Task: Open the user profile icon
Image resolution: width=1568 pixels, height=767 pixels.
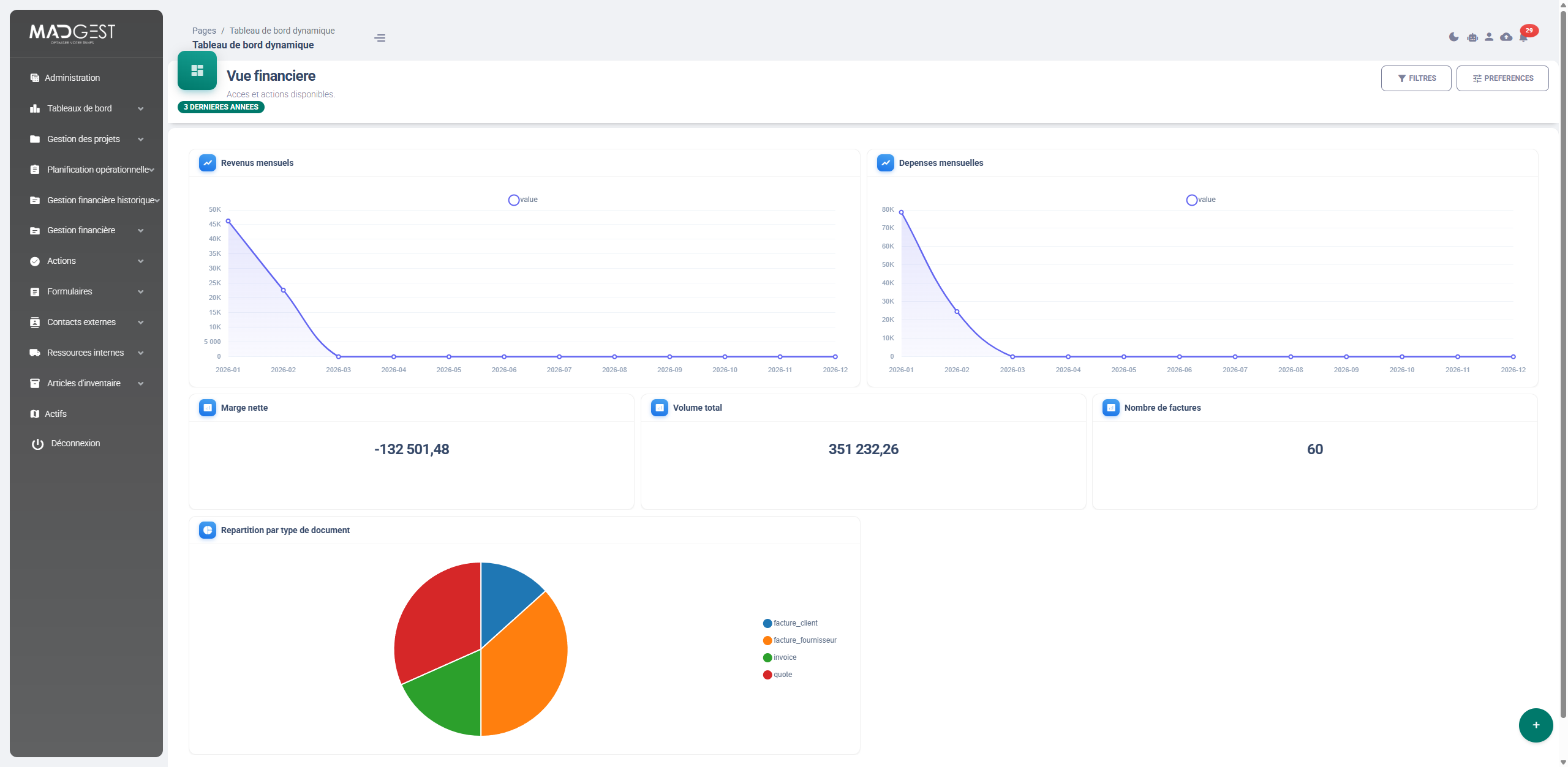Action: click(1489, 37)
